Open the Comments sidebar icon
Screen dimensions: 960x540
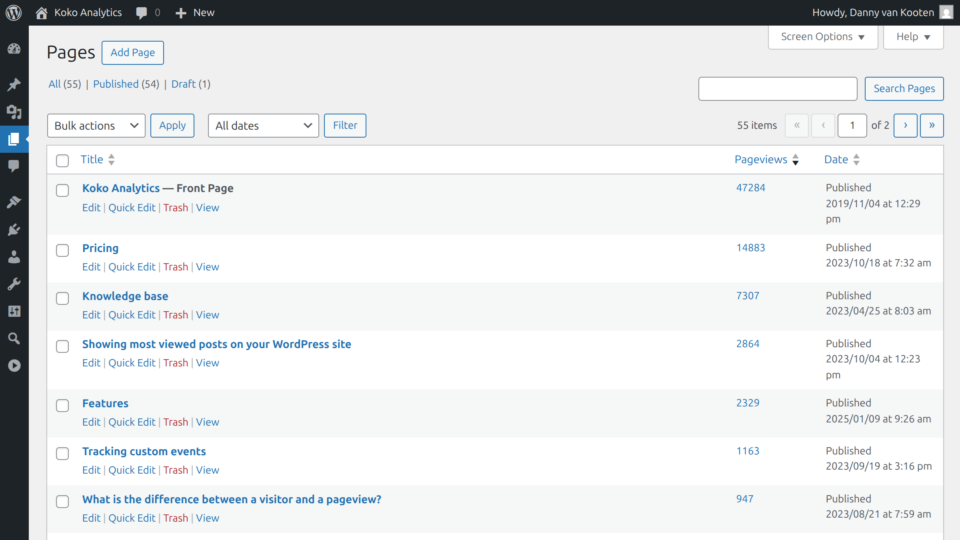13,166
